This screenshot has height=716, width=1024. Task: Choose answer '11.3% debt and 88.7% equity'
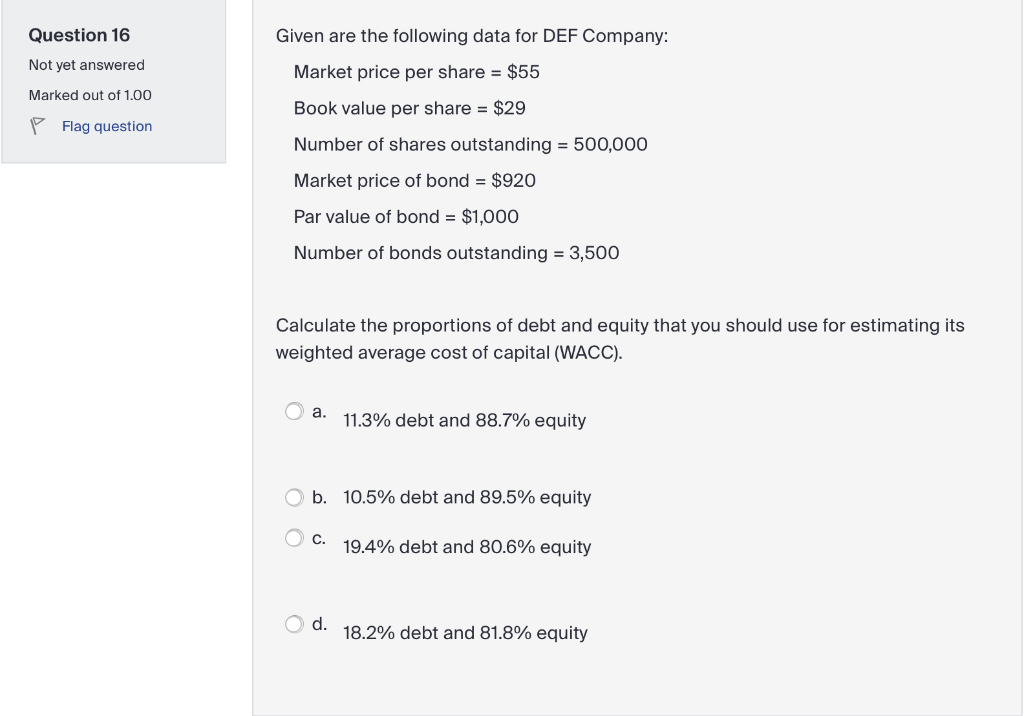coord(463,420)
